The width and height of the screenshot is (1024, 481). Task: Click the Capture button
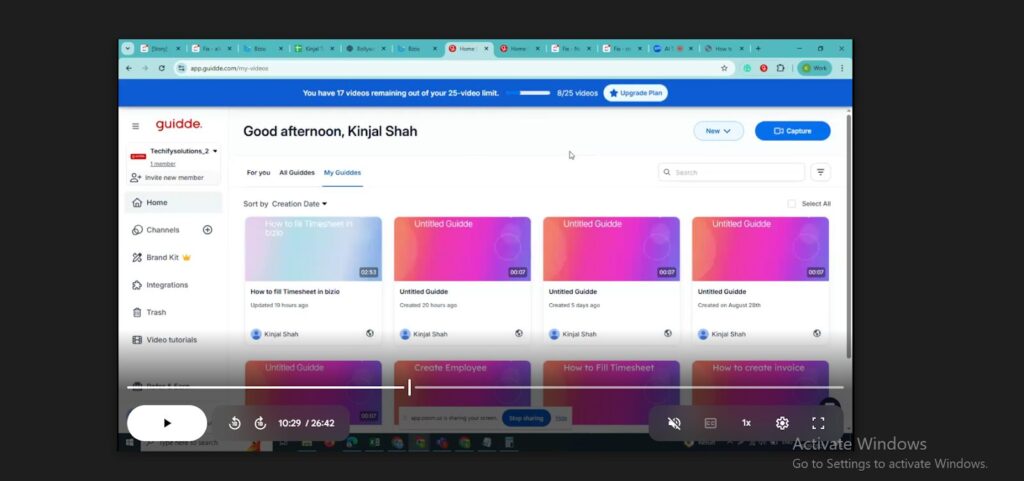792,131
